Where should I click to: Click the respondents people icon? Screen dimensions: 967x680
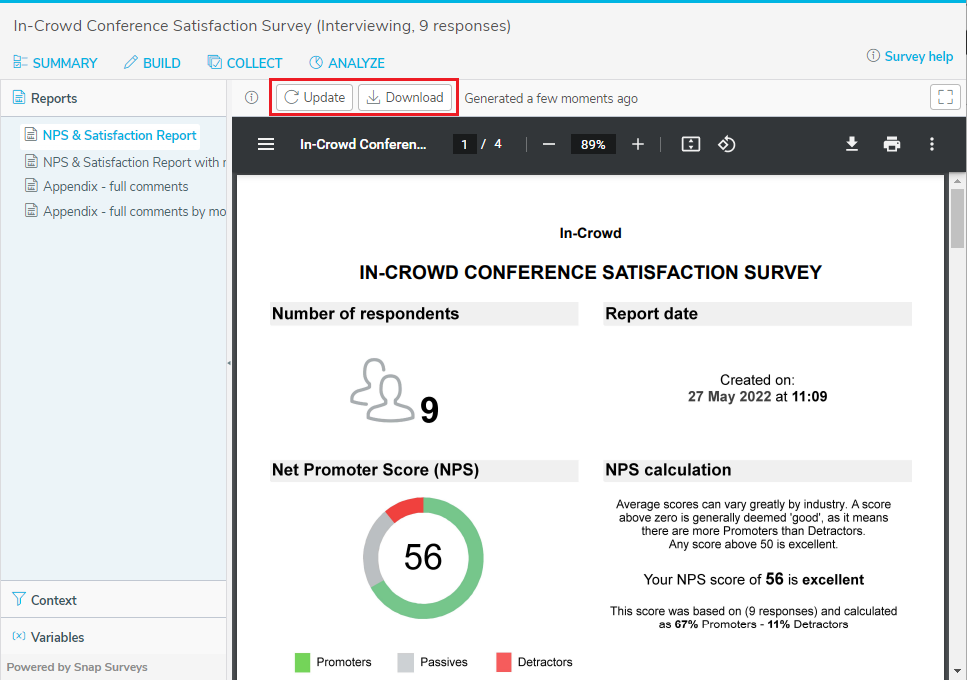click(x=382, y=390)
